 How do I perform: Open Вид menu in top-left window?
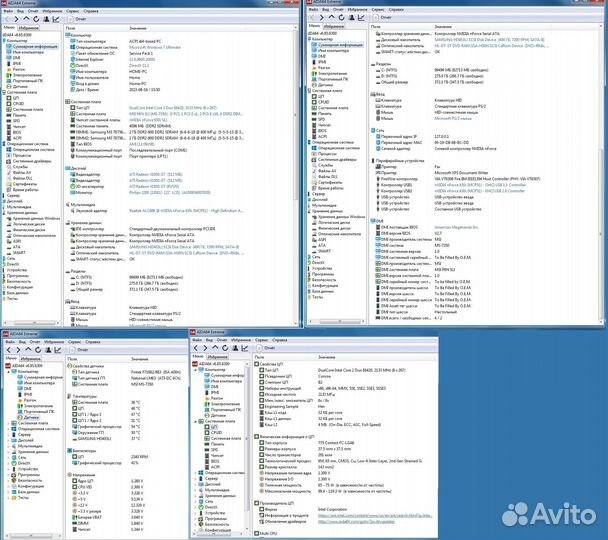[20, 11]
